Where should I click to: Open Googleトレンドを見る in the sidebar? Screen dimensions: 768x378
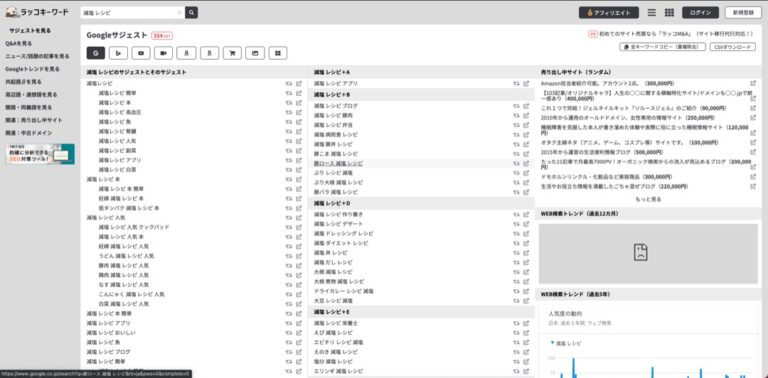click(x=32, y=69)
